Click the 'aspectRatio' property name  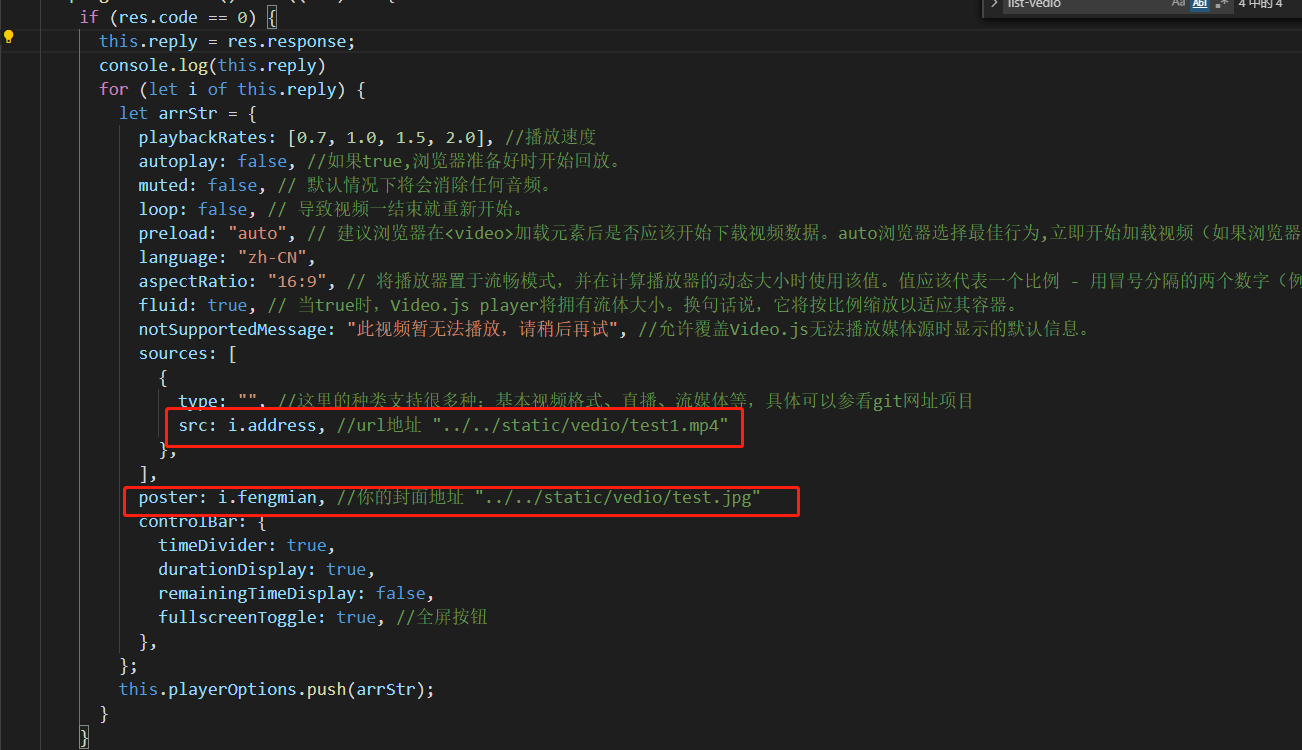(193, 281)
